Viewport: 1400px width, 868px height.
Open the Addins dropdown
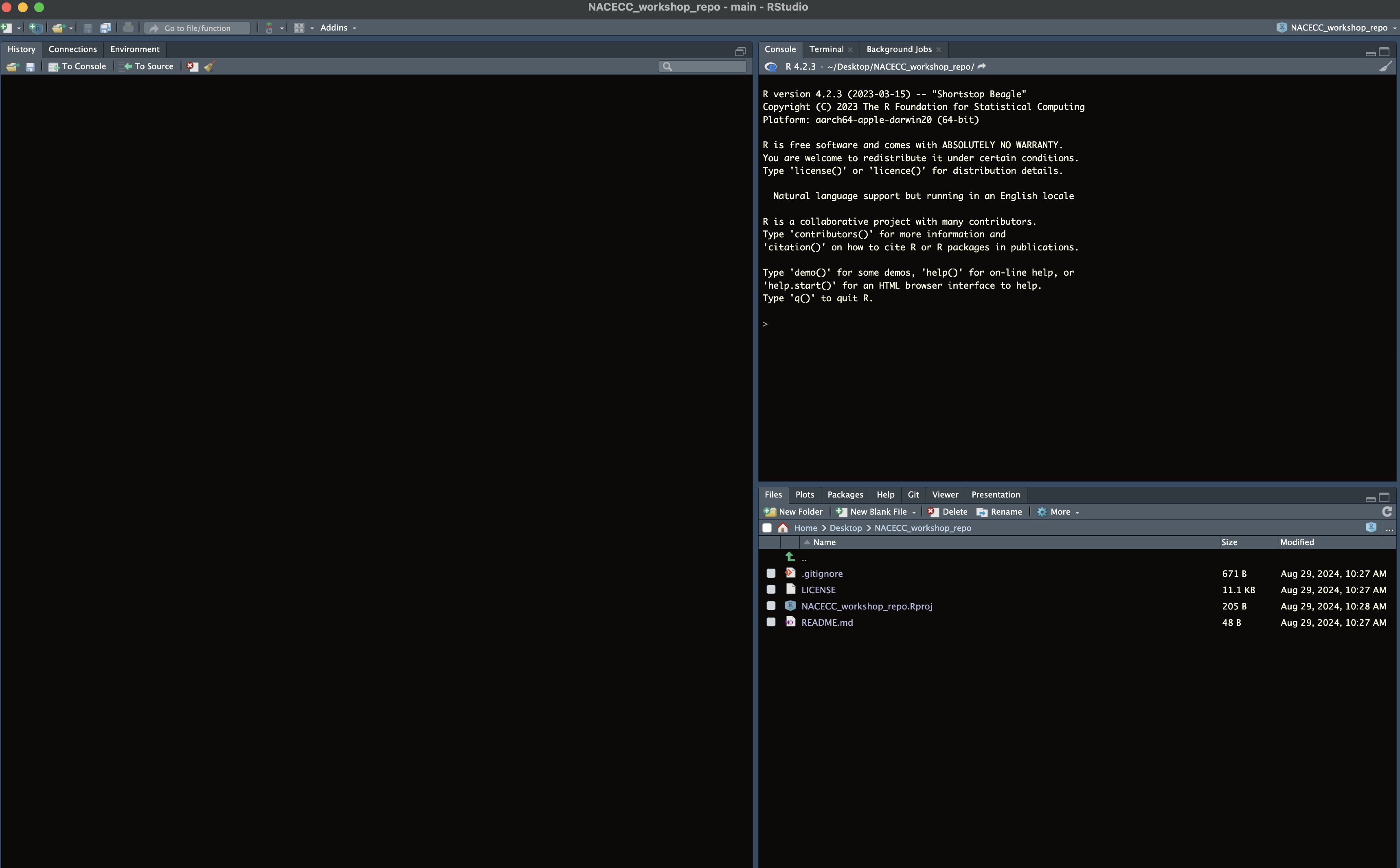click(x=338, y=28)
